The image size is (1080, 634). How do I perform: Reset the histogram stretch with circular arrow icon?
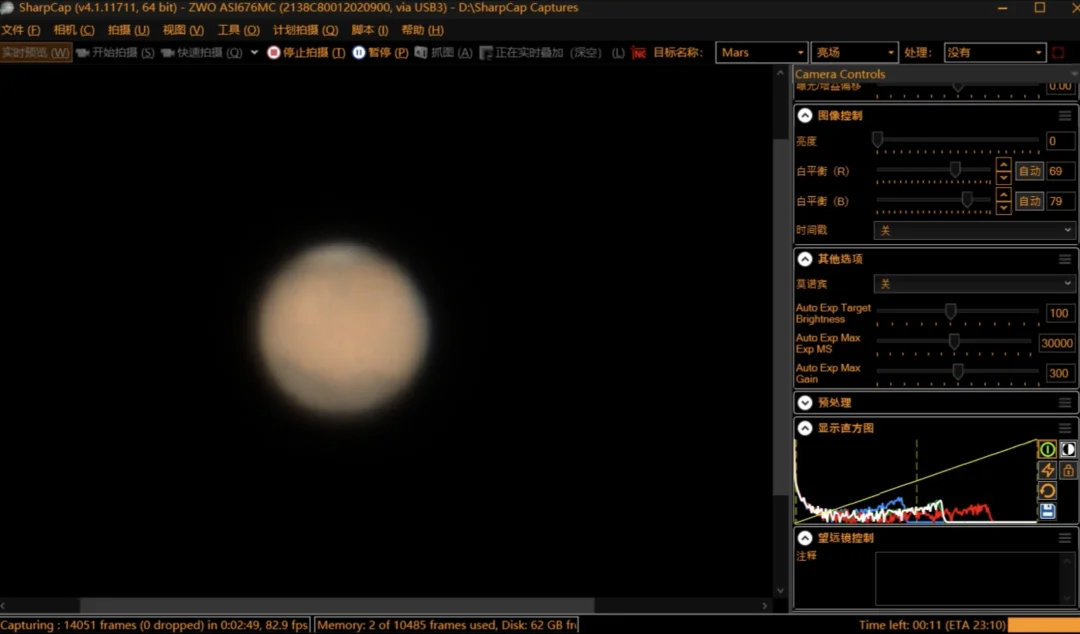[1047, 490]
